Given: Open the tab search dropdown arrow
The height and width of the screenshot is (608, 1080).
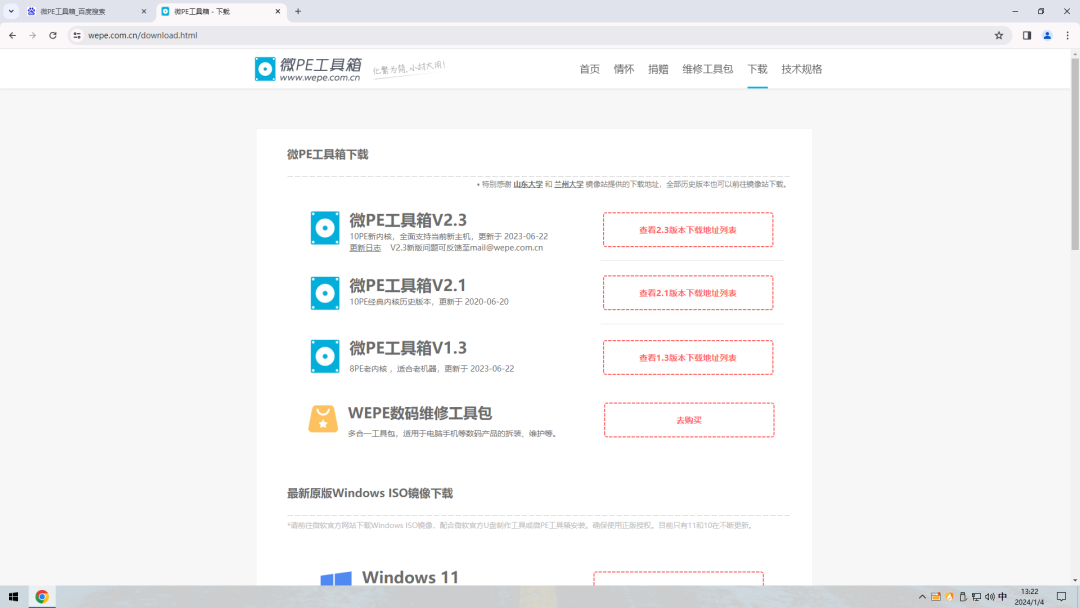Looking at the screenshot, I should coord(11,11).
